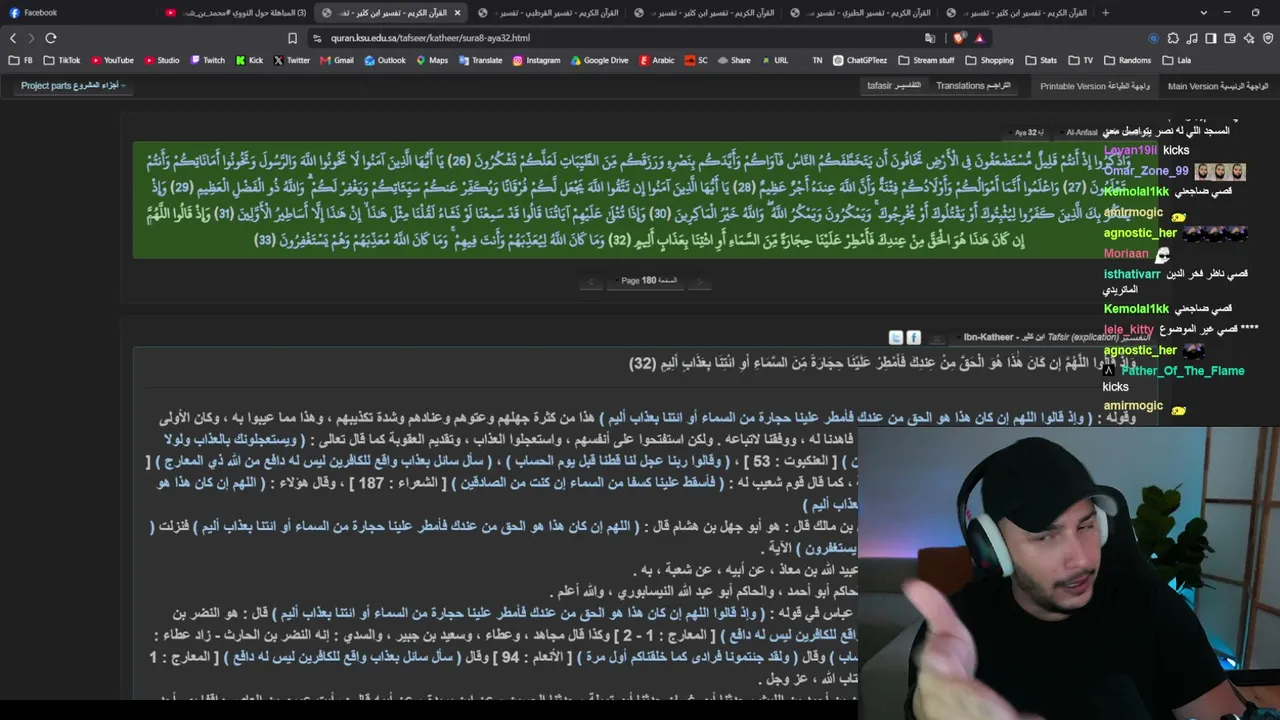The width and height of the screenshot is (1280, 720).
Task: Open the Translations menu item
Action: (973, 86)
